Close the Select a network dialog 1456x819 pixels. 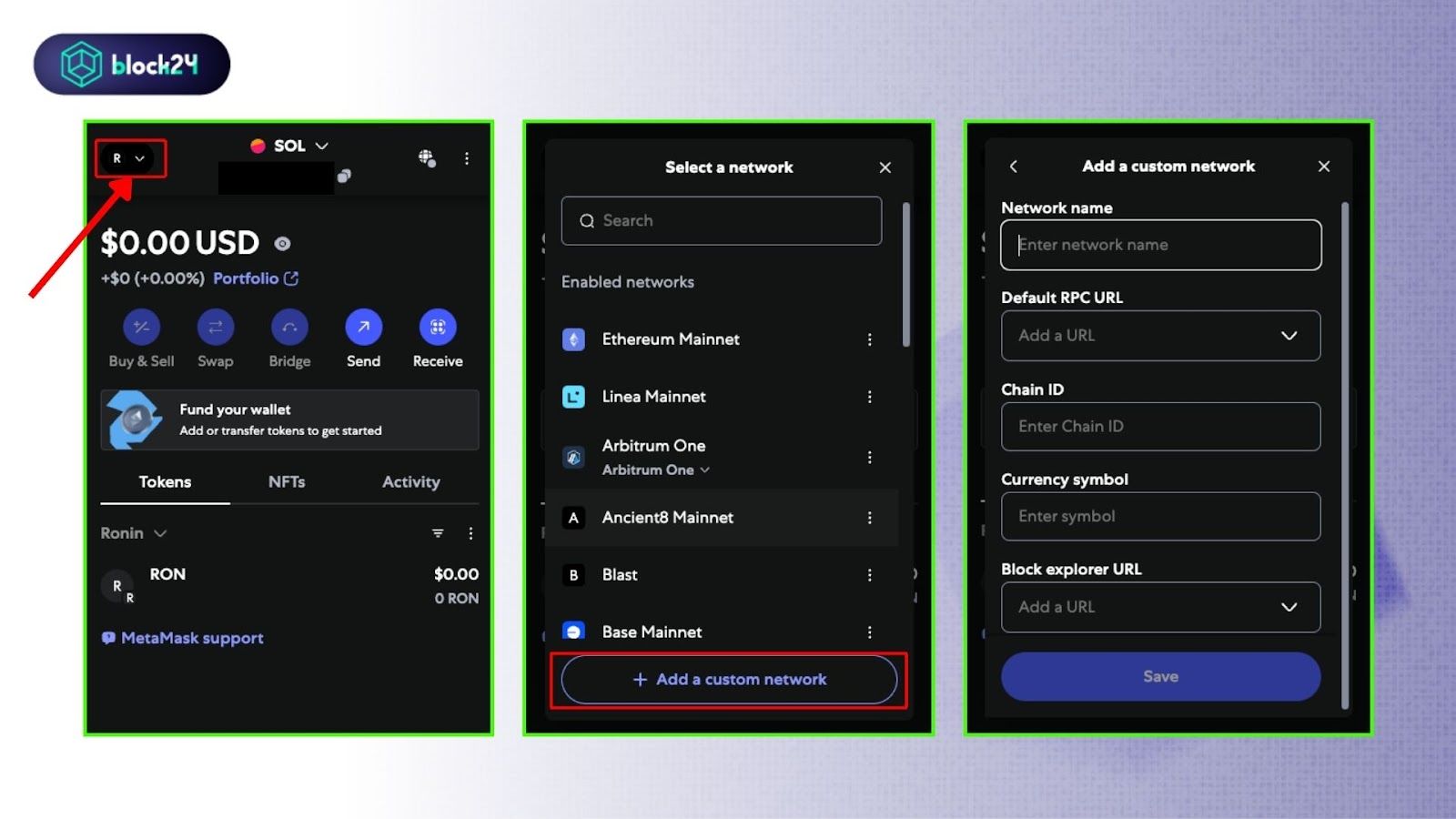pyautogui.click(x=885, y=167)
